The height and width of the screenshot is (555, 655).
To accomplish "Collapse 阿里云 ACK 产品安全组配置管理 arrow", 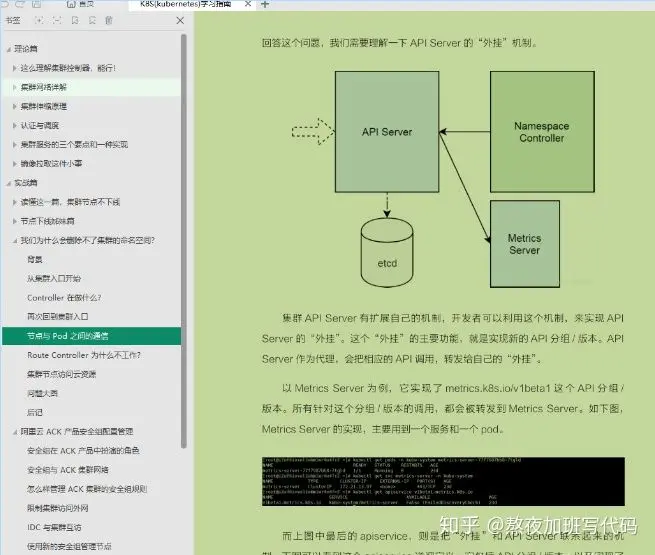I will tap(15, 432).
